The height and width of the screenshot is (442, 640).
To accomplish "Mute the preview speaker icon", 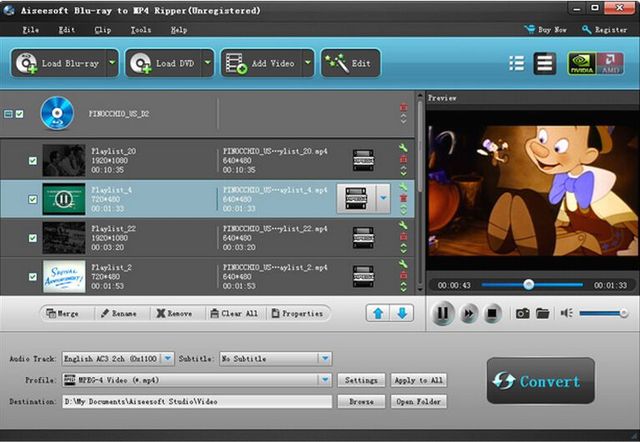I will [x=567, y=313].
